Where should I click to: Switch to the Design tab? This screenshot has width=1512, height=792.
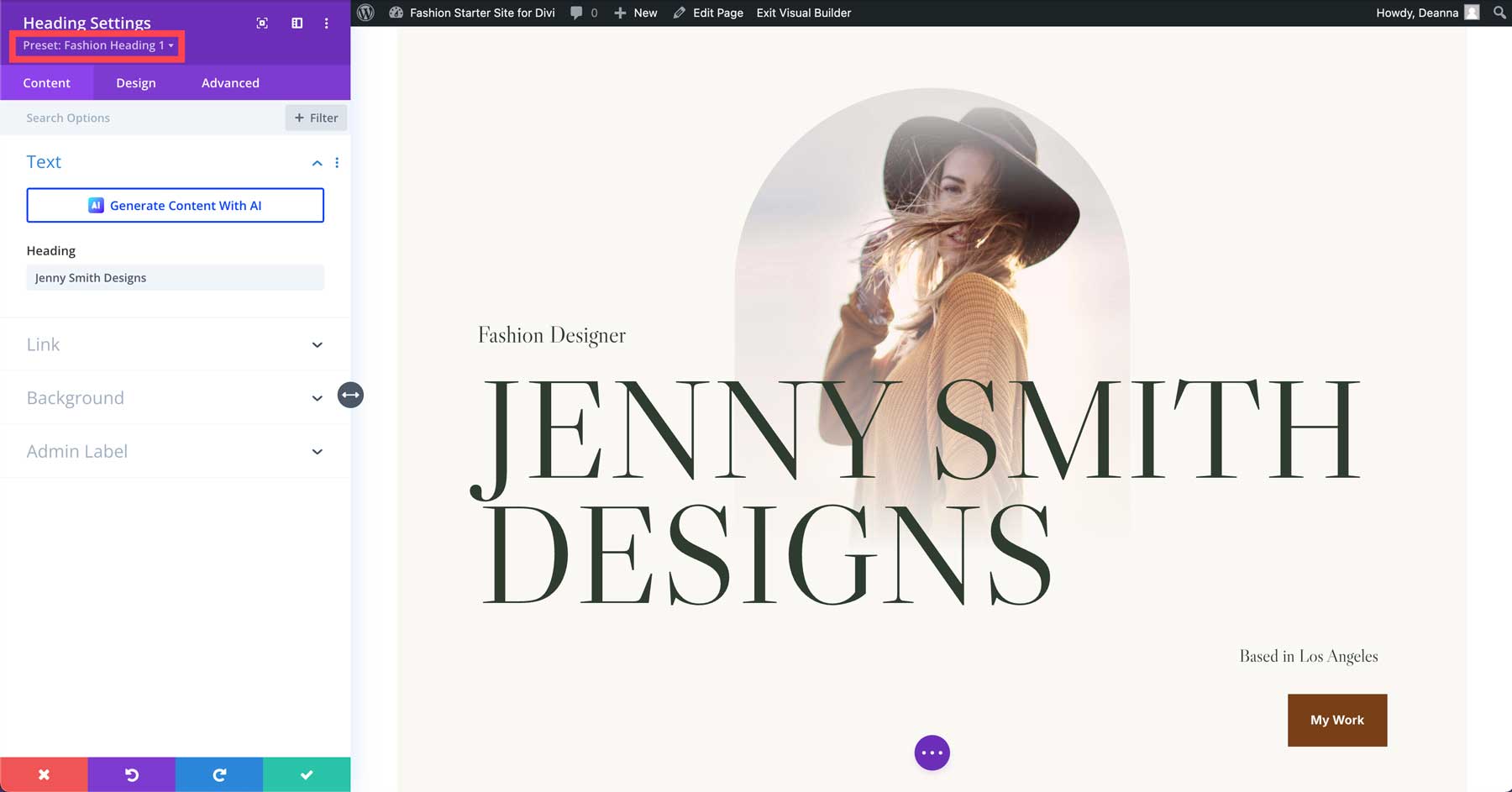coord(135,82)
